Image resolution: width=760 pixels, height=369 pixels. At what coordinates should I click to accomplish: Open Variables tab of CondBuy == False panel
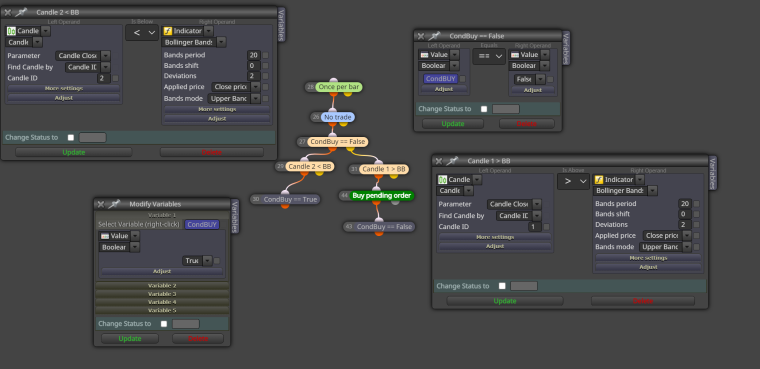click(566, 48)
